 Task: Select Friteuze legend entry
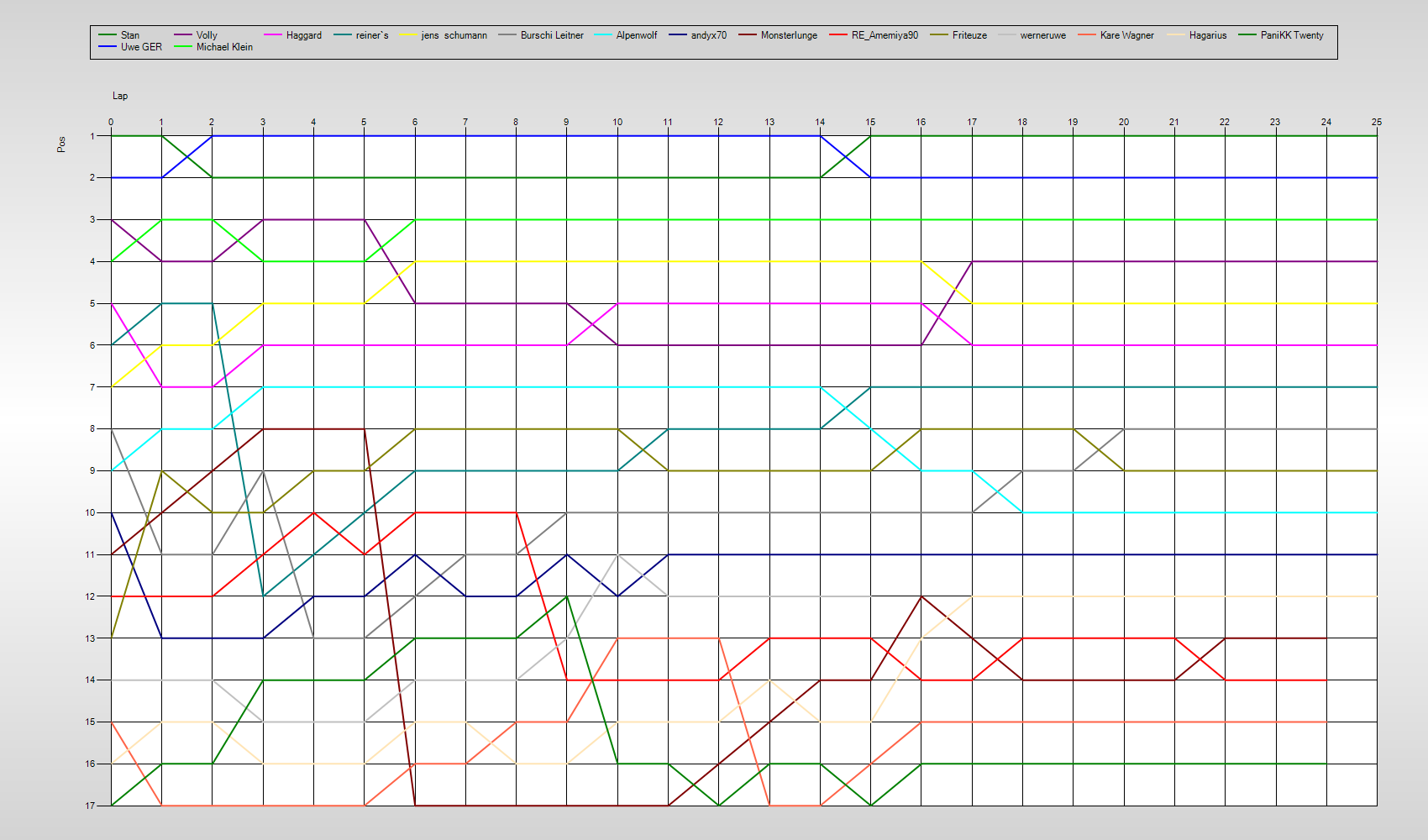coord(969,35)
